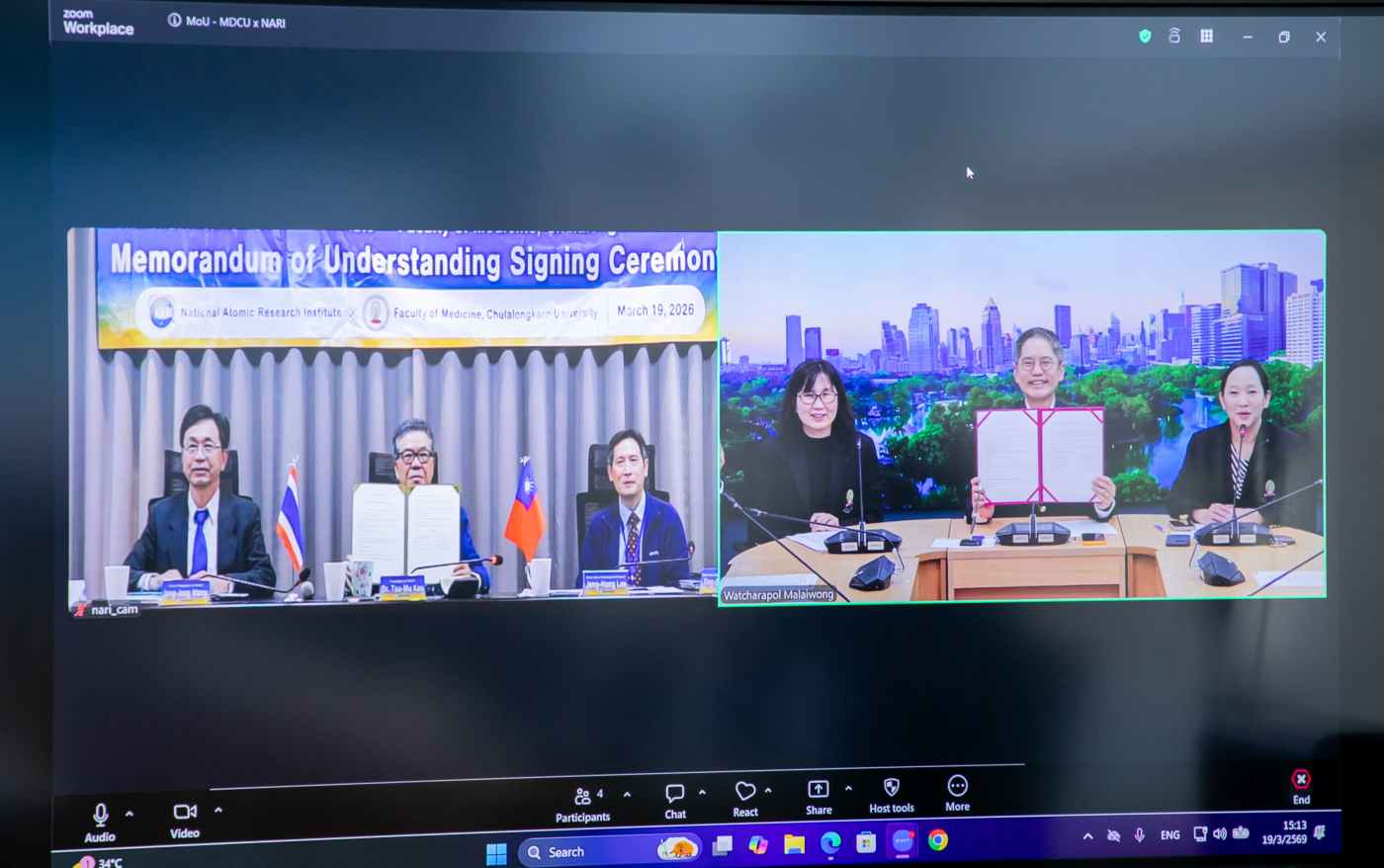The image size is (1384, 868).
Task: Expand the video options arrow
Action: [218, 810]
